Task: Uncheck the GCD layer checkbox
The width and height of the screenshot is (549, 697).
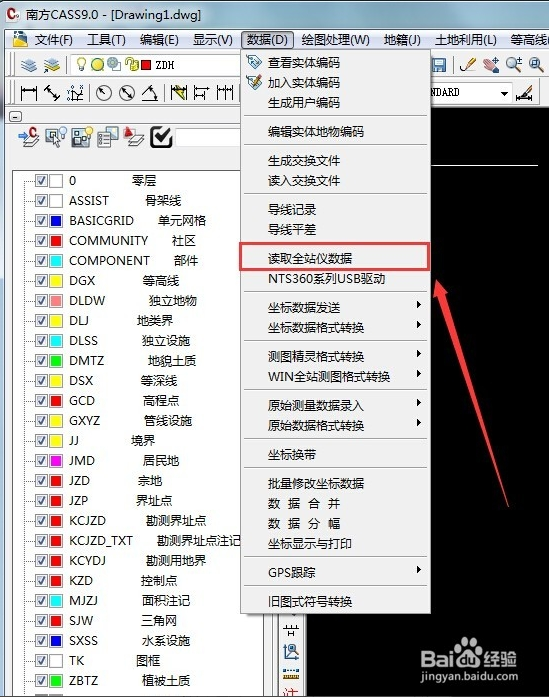Action: click(41, 401)
